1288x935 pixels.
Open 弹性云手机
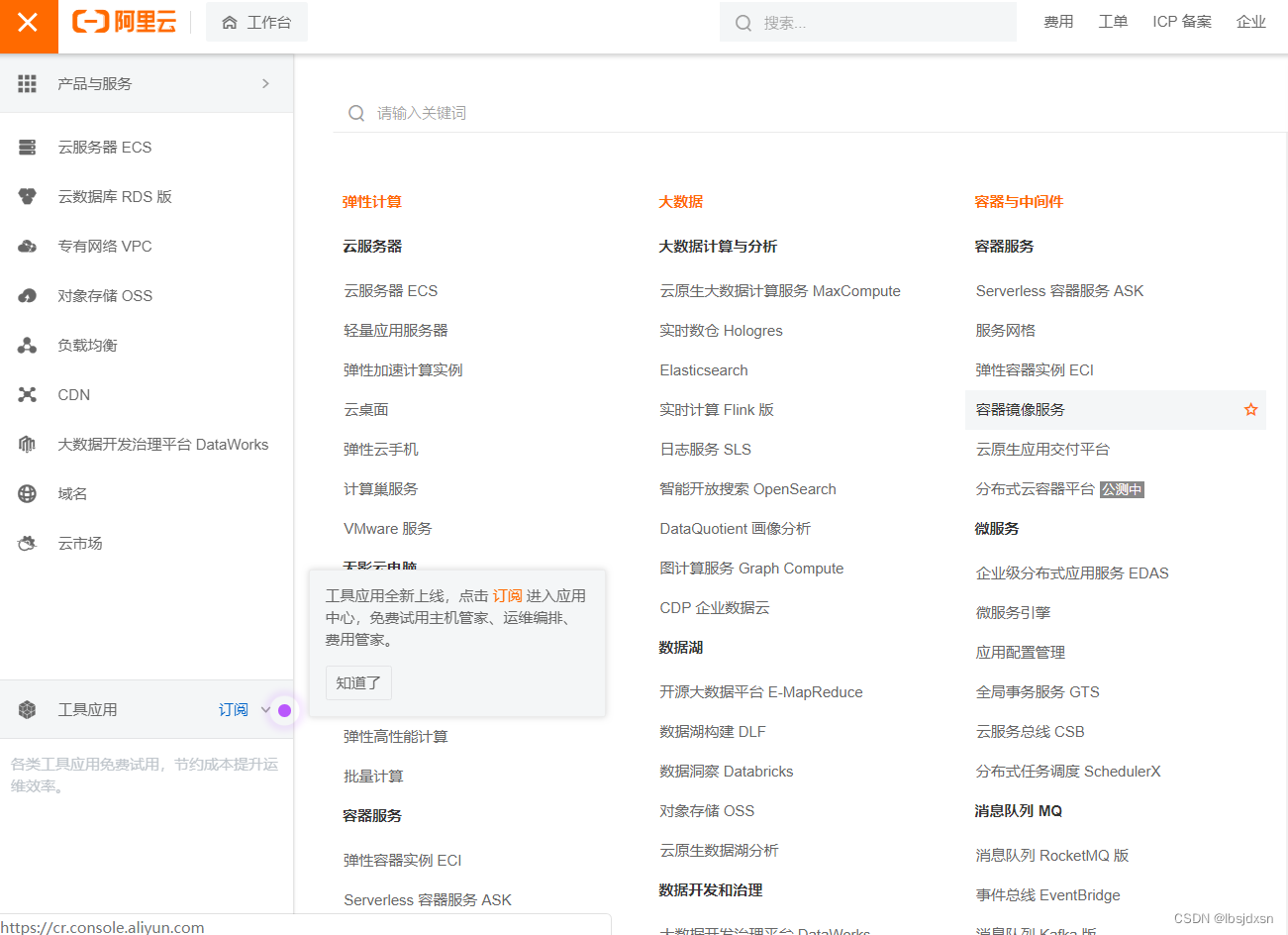click(x=381, y=450)
